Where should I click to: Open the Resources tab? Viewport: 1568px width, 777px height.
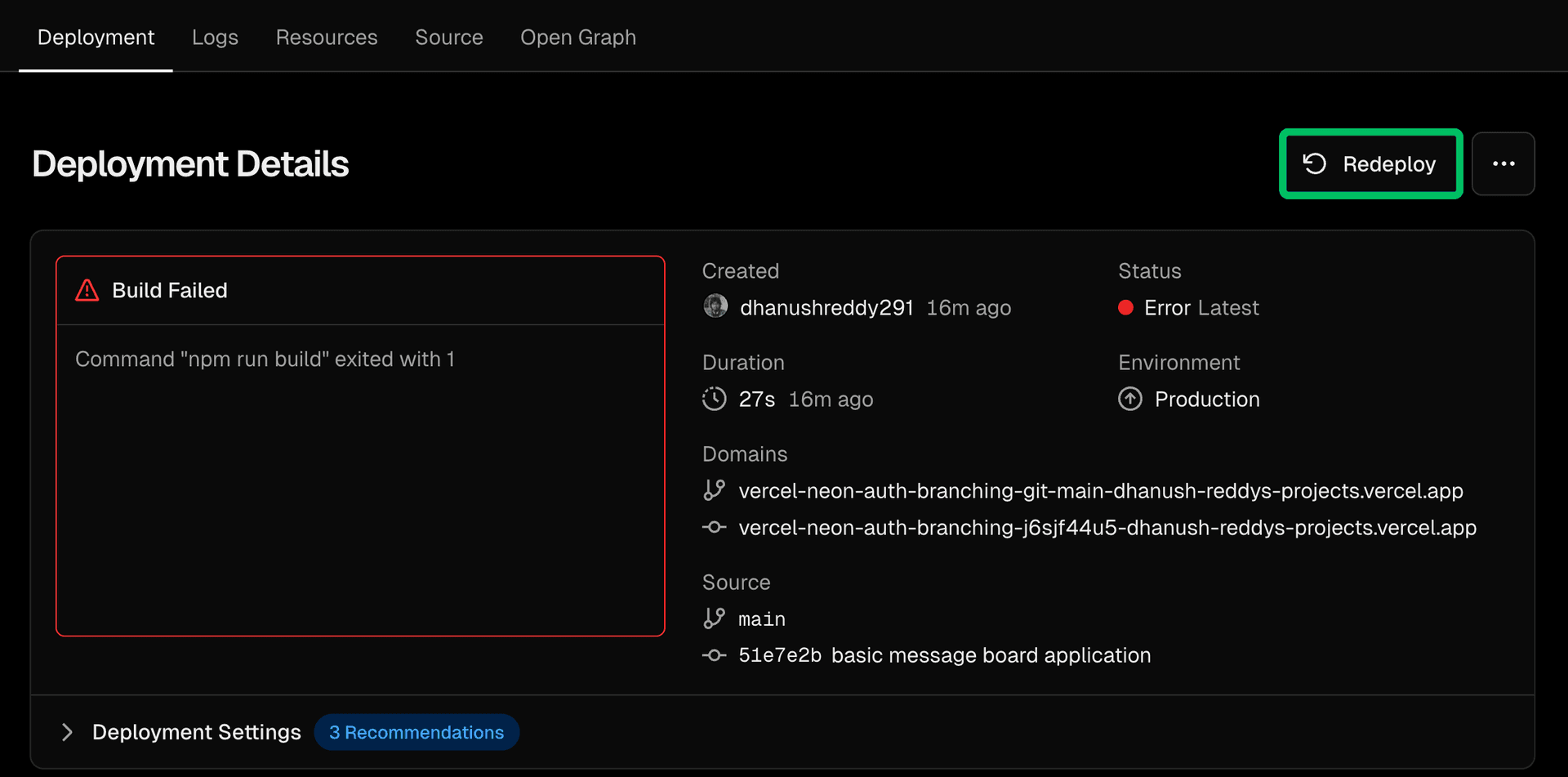coord(327,38)
